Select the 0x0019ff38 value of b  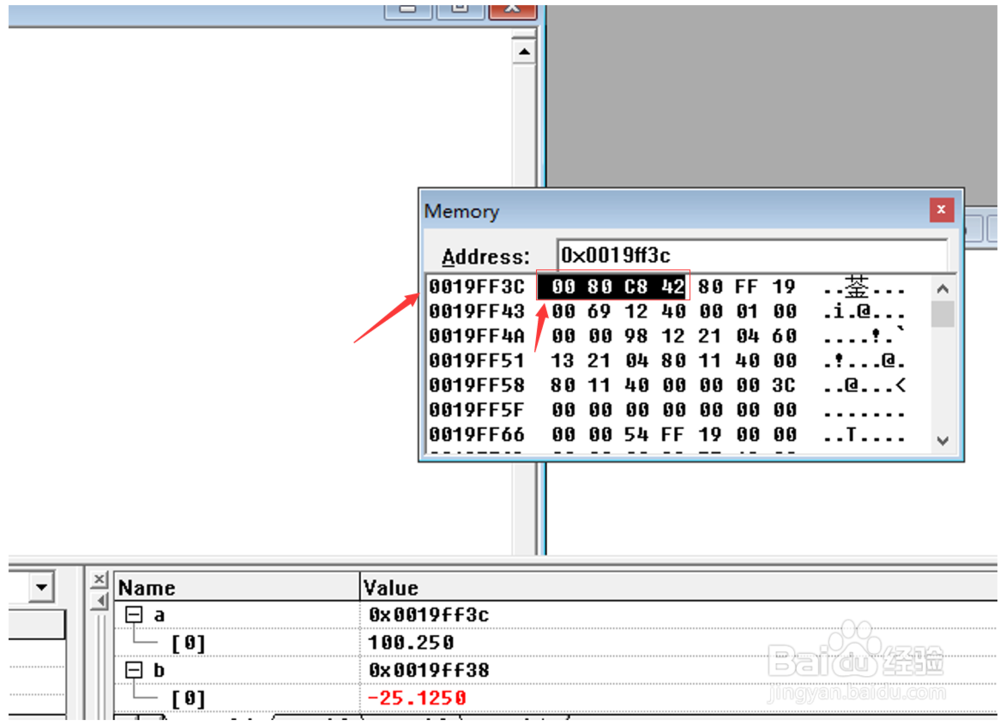[429, 670]
